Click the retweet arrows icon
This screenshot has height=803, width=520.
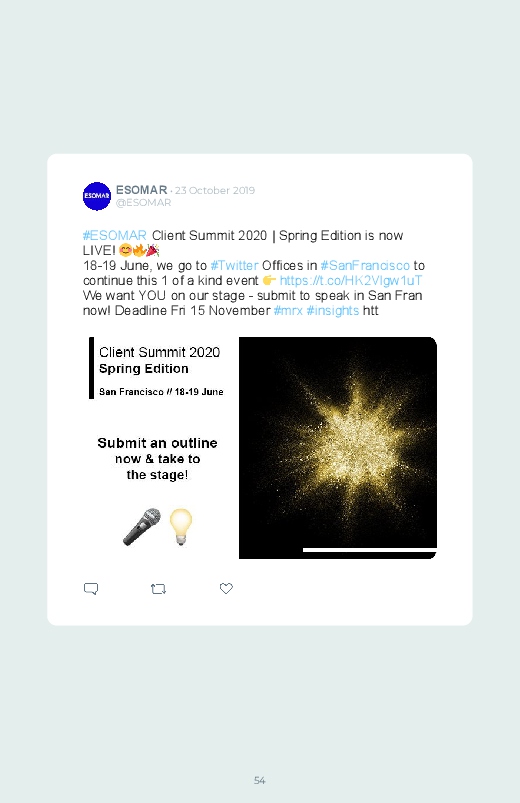[158, 589]
